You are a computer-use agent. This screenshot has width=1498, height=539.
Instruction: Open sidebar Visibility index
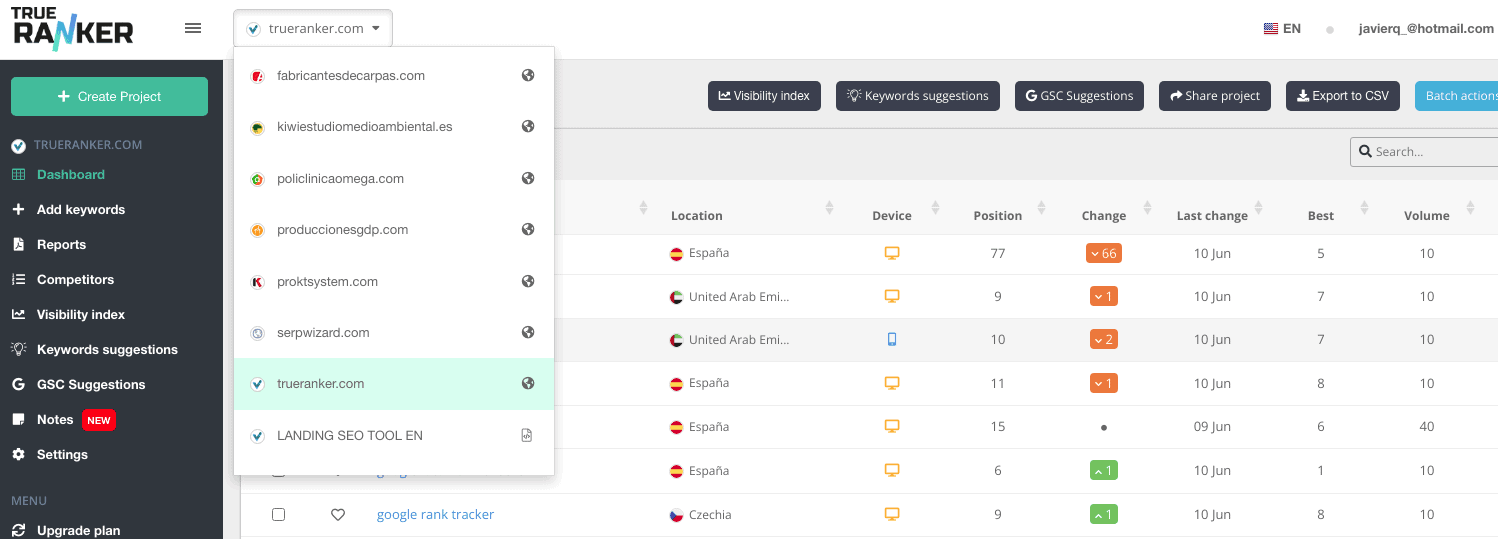click(x=80, y=314)
